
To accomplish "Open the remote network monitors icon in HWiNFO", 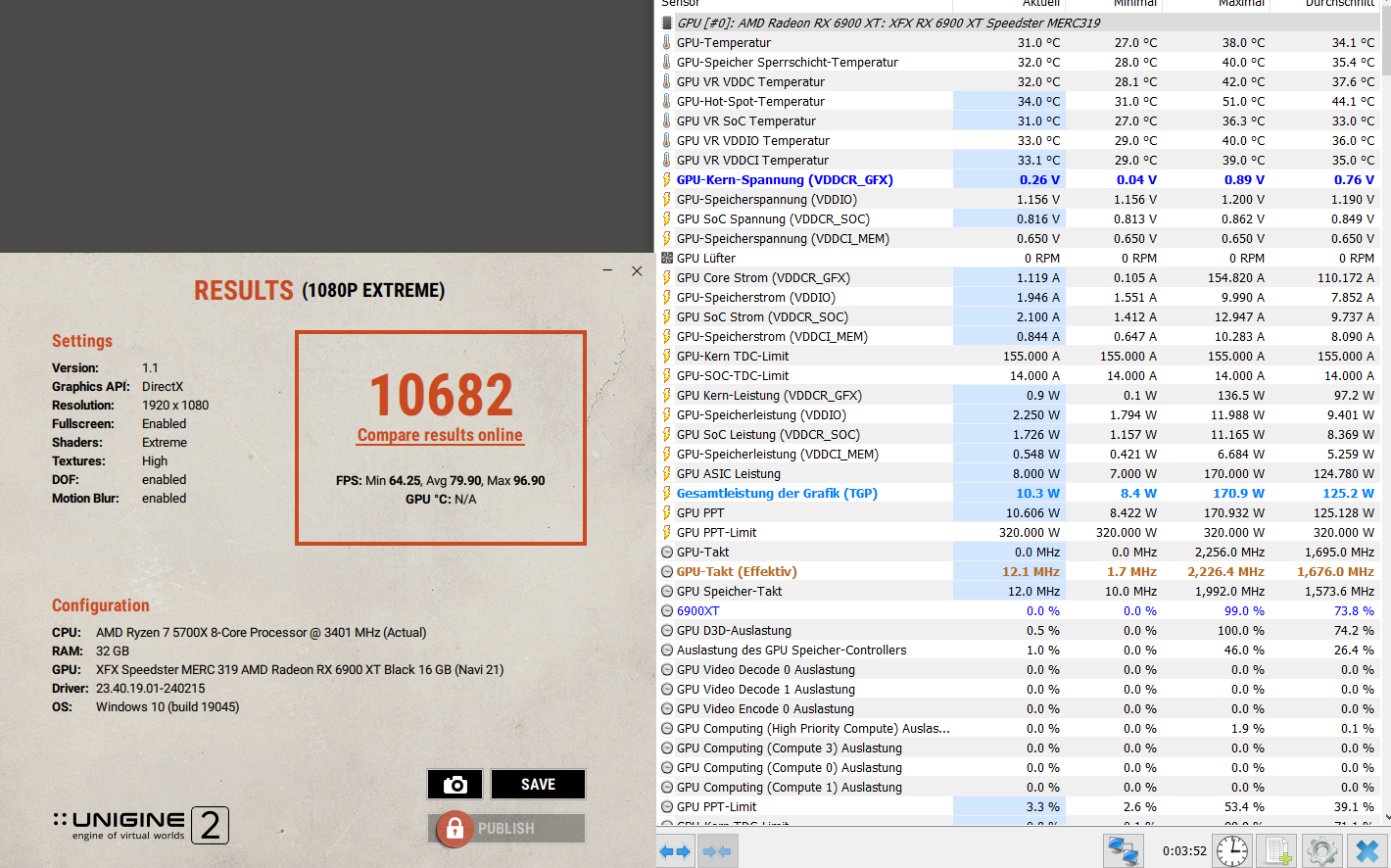I will tap(1124, 850).
